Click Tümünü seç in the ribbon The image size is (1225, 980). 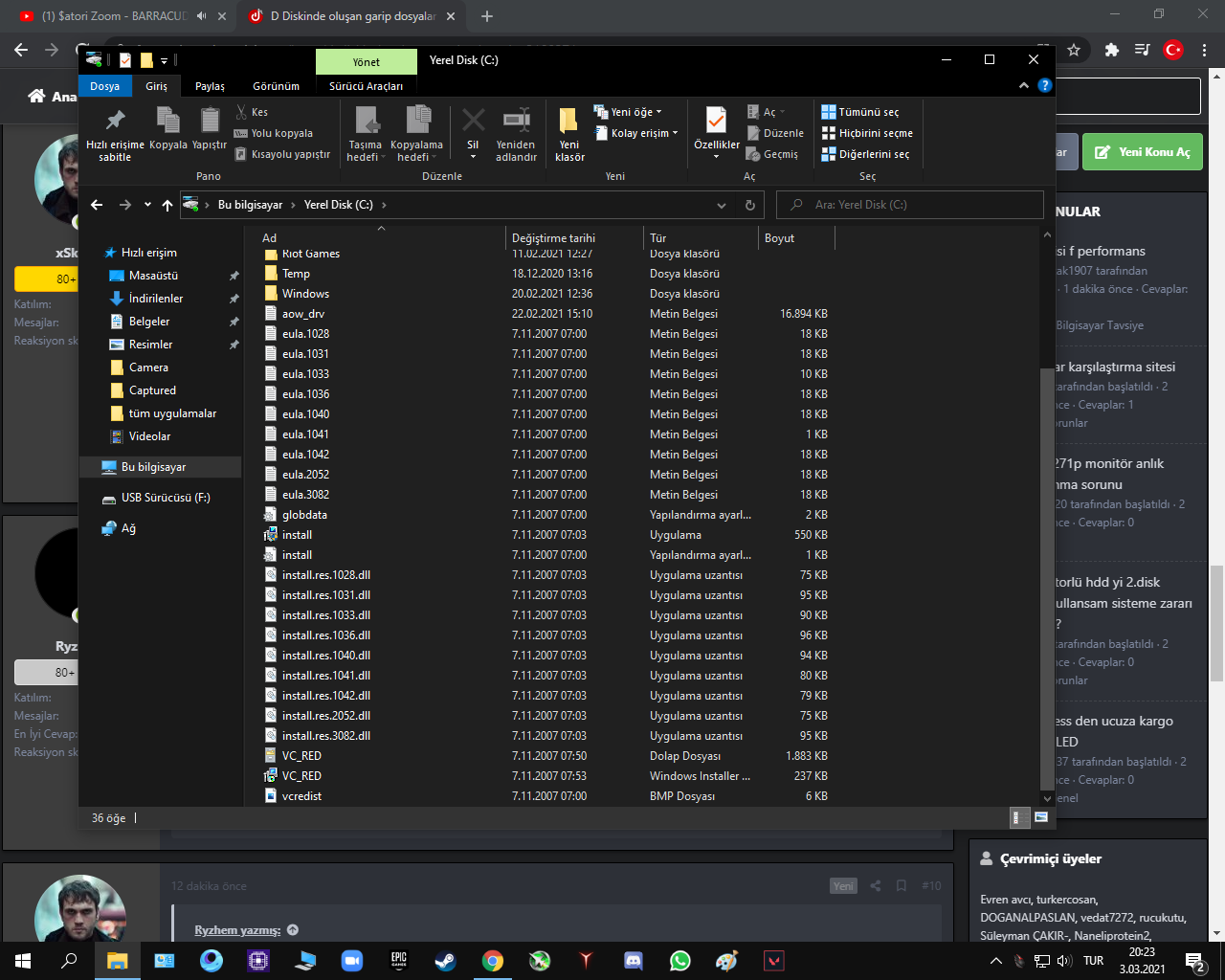click(x=860, y=112)
